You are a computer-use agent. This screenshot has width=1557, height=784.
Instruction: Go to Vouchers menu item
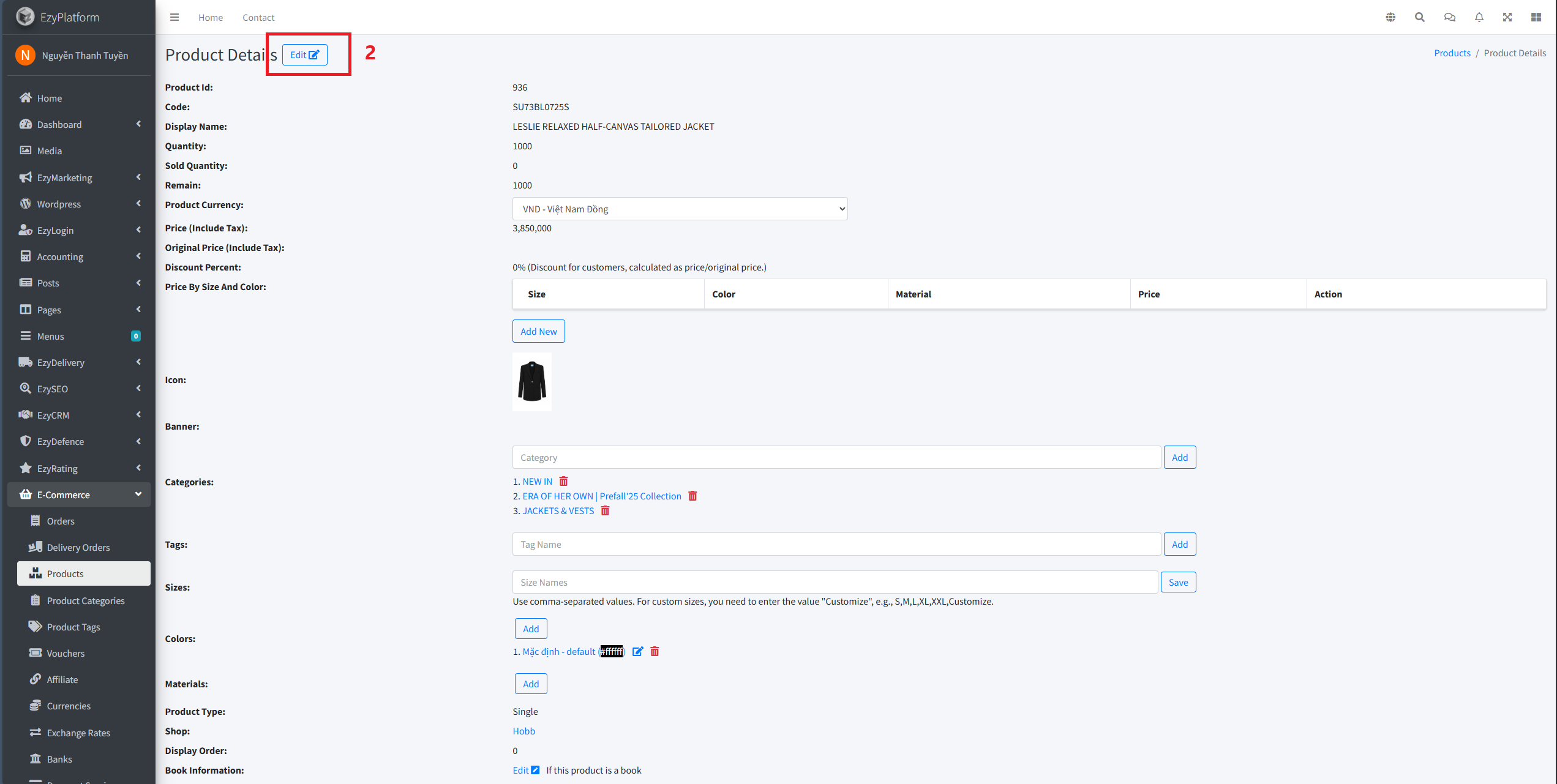coord(66,653)
